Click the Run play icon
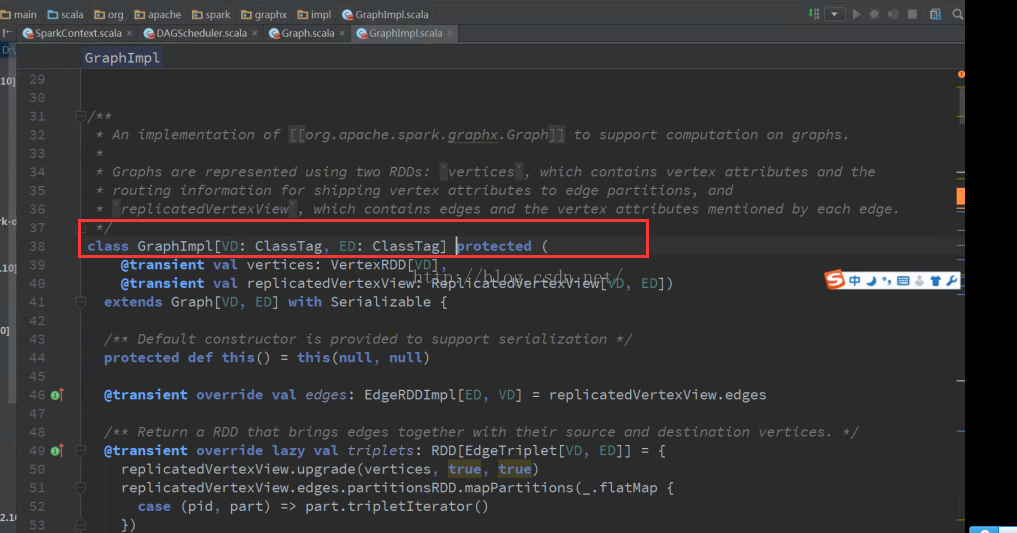Image resolution: width=1017 pixels, height=533 pixels. point(856,14)
